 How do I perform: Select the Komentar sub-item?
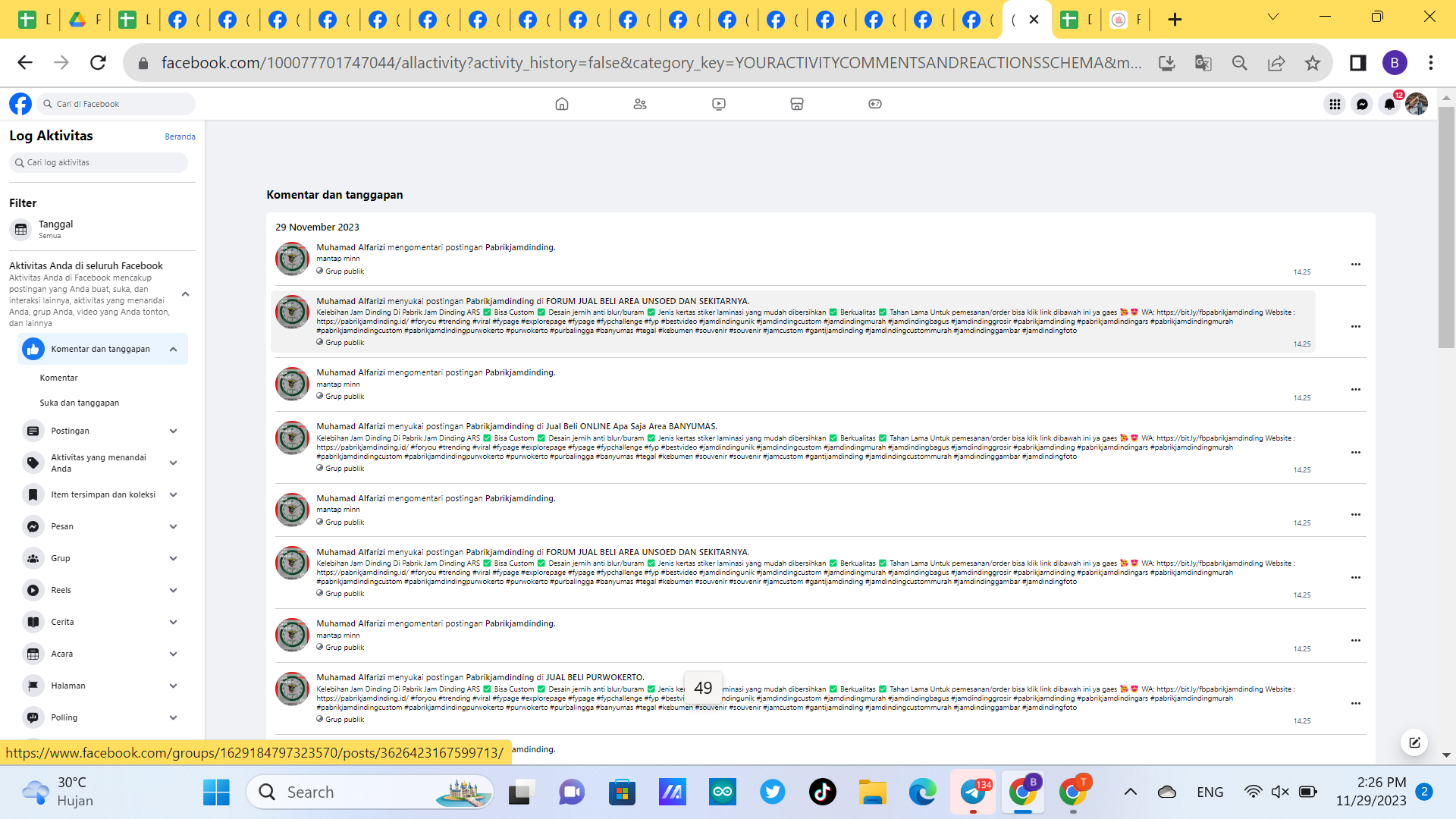59,378
